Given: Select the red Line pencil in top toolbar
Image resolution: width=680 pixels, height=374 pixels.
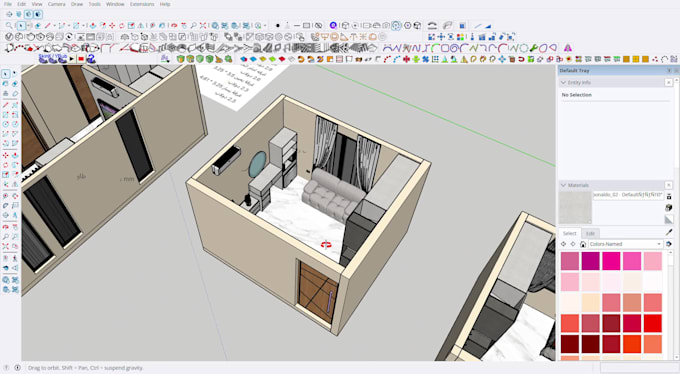Looking at the screenshot, I should pos(47,26).
